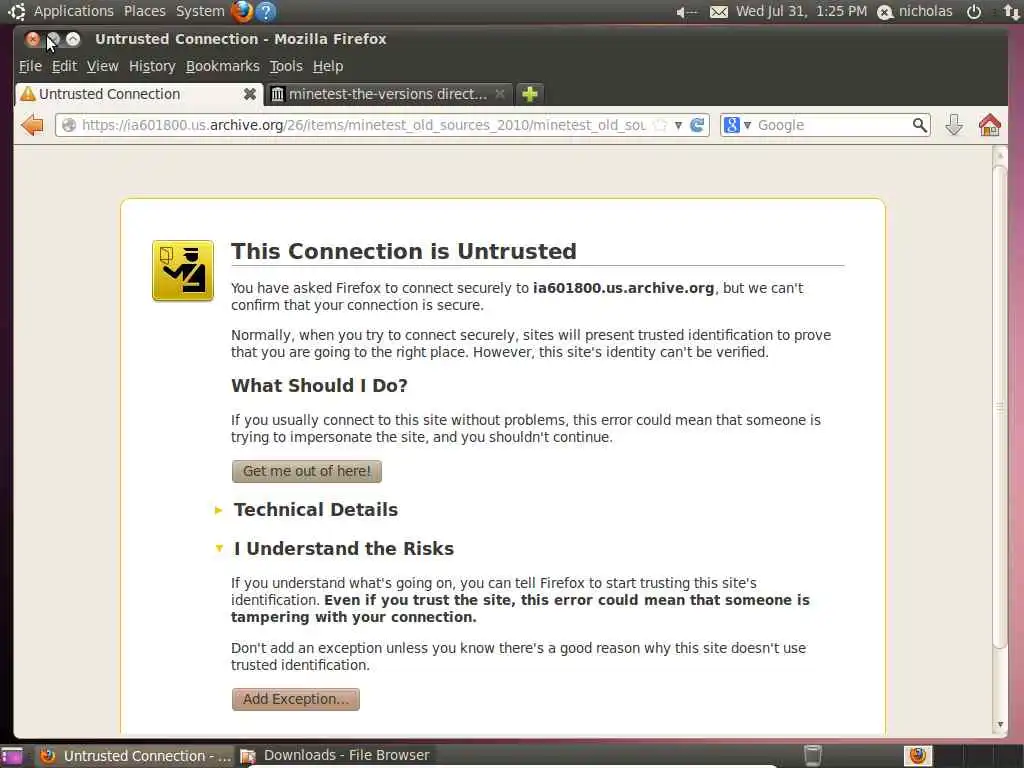Click the show desktop icon in bottom panel
Screen dimensions: 1024x768
click(x=12, y=756)
